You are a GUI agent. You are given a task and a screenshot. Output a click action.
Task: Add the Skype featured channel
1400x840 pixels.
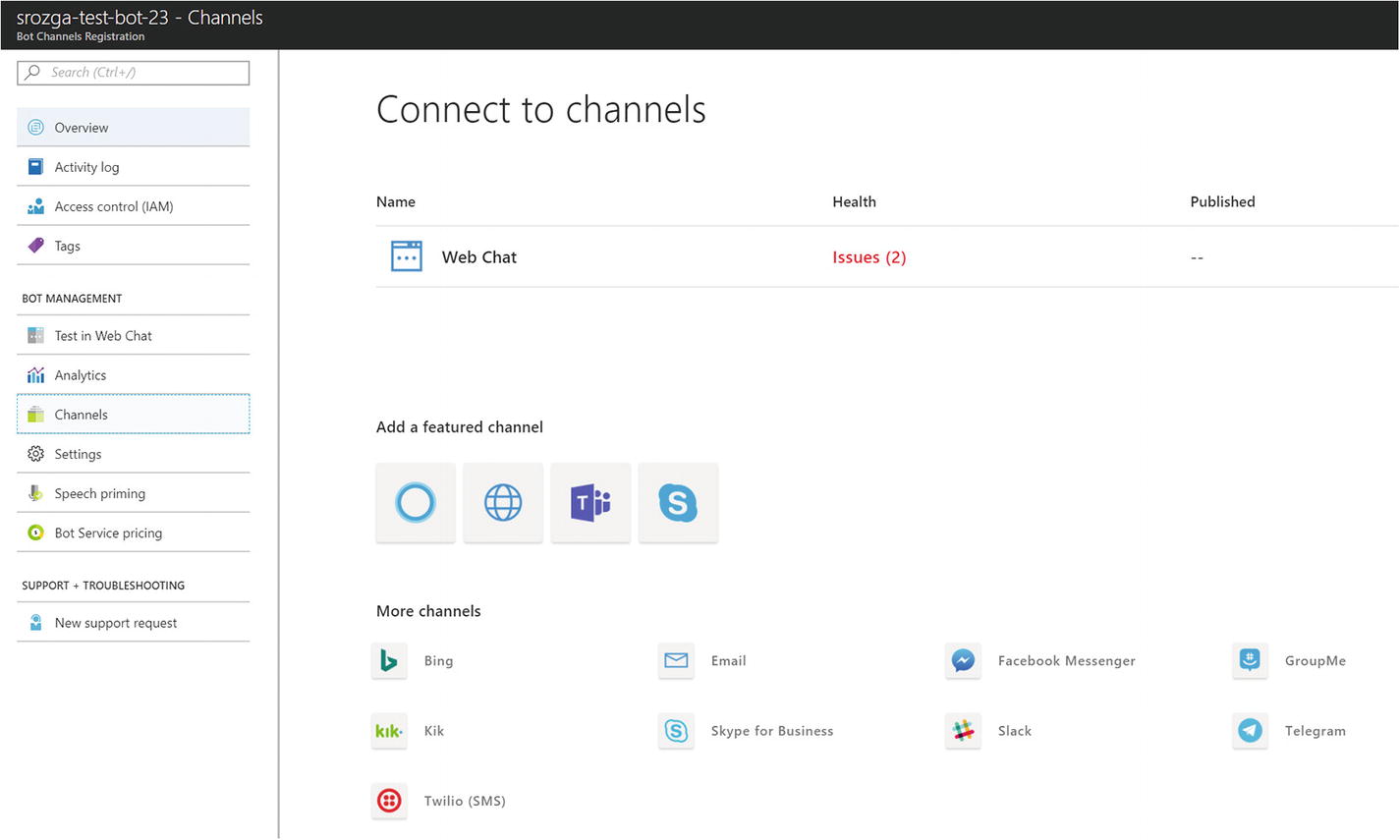tap(678, 503)
